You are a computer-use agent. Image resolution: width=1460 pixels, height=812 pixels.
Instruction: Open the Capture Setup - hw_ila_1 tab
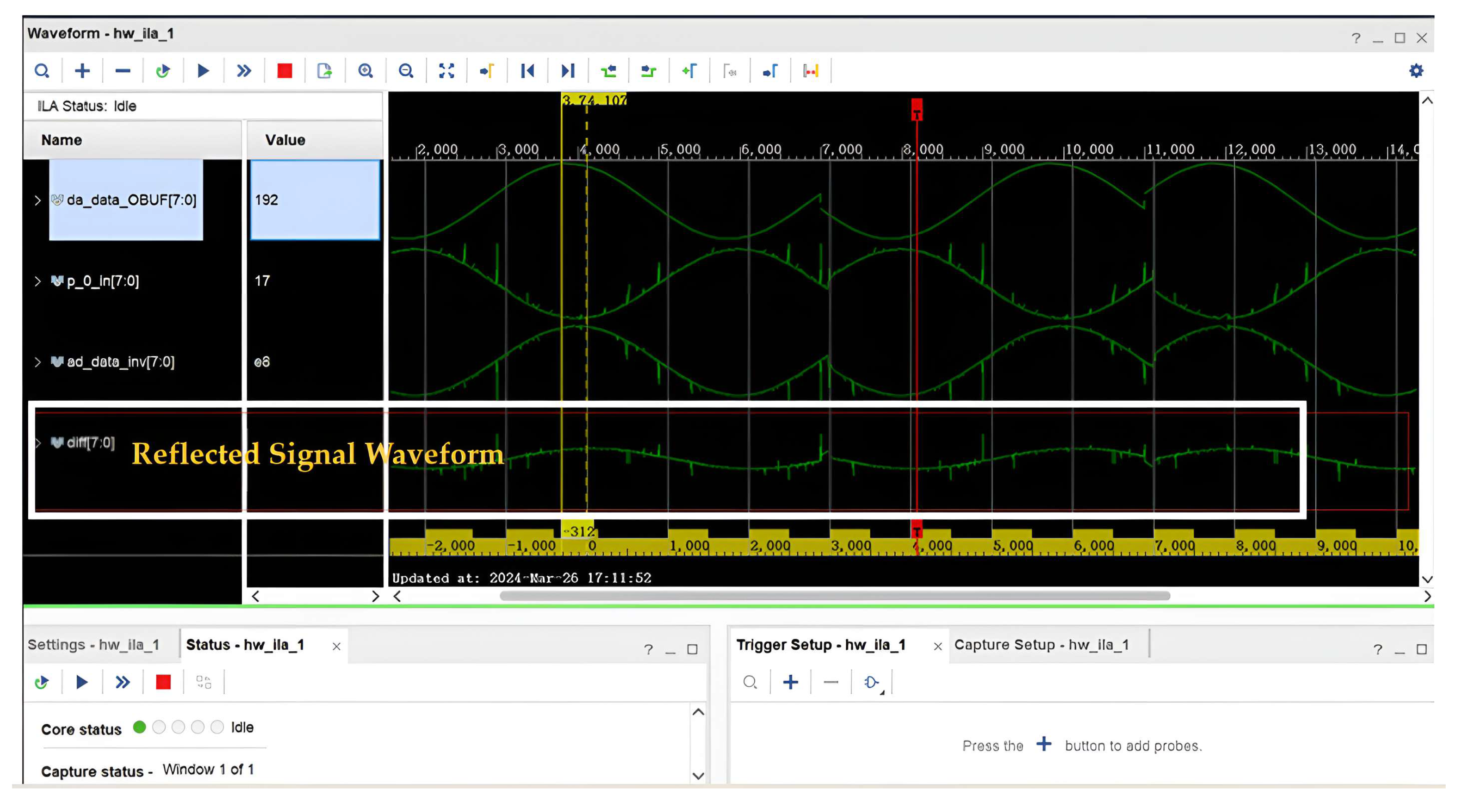[x=1041, y=645]
